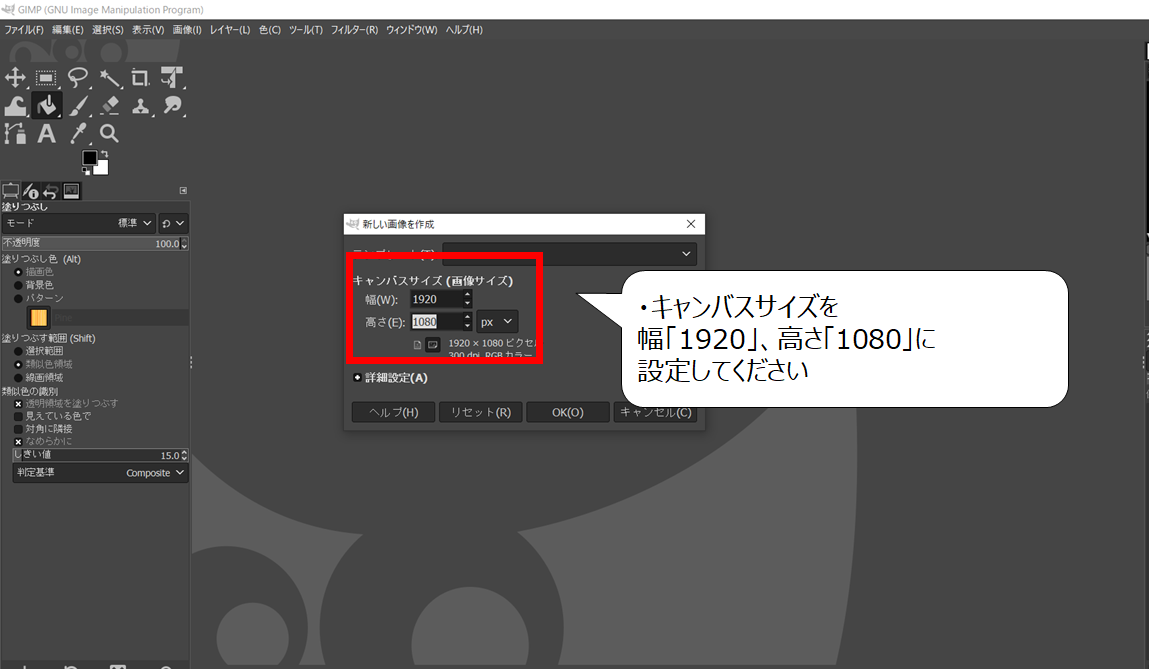Open 判定基準 Composite dropdown
Image resolution: width=1149 pixels, height=669 pixels.
(x=100, y=473)
